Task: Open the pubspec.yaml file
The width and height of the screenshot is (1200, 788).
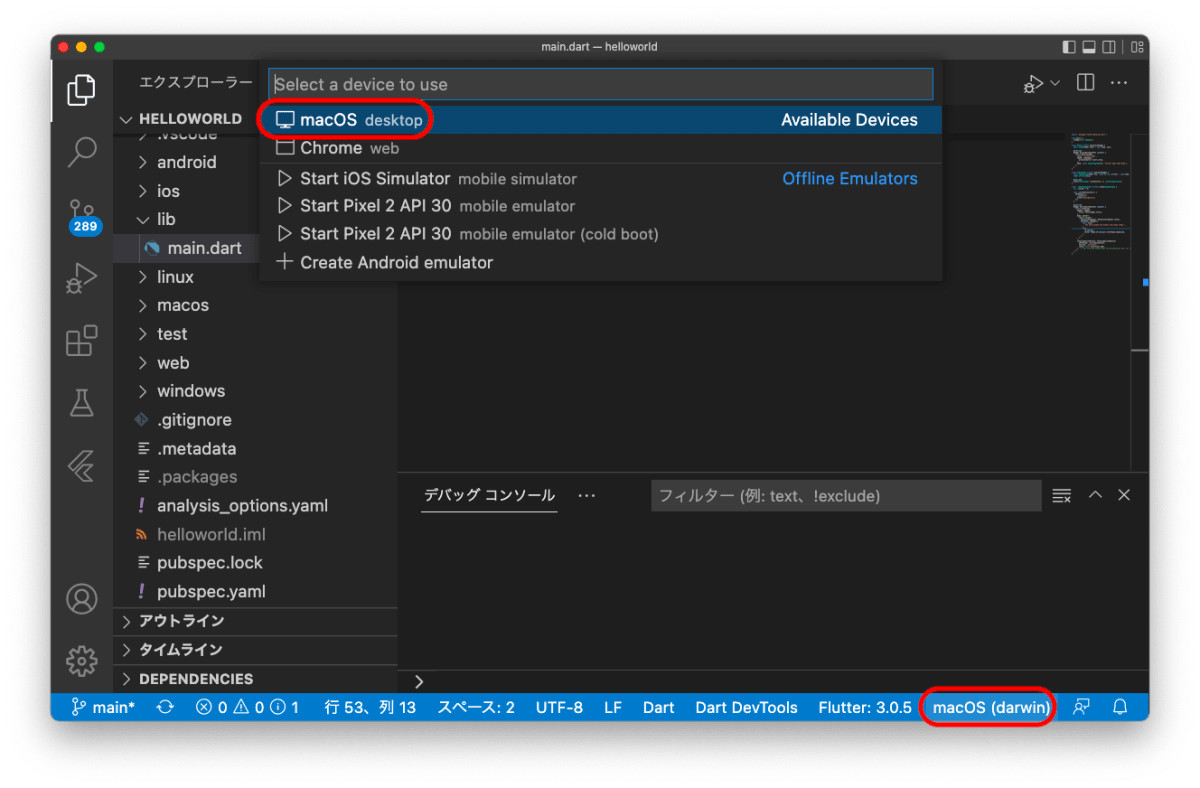Action: click(255, 592)
